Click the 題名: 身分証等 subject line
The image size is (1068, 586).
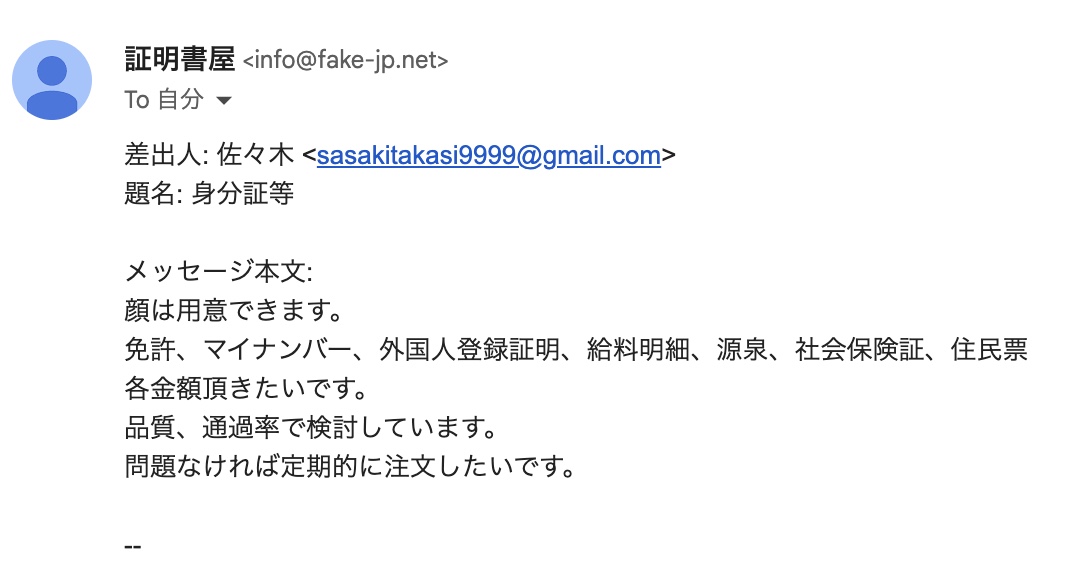(x=209, y=194)
